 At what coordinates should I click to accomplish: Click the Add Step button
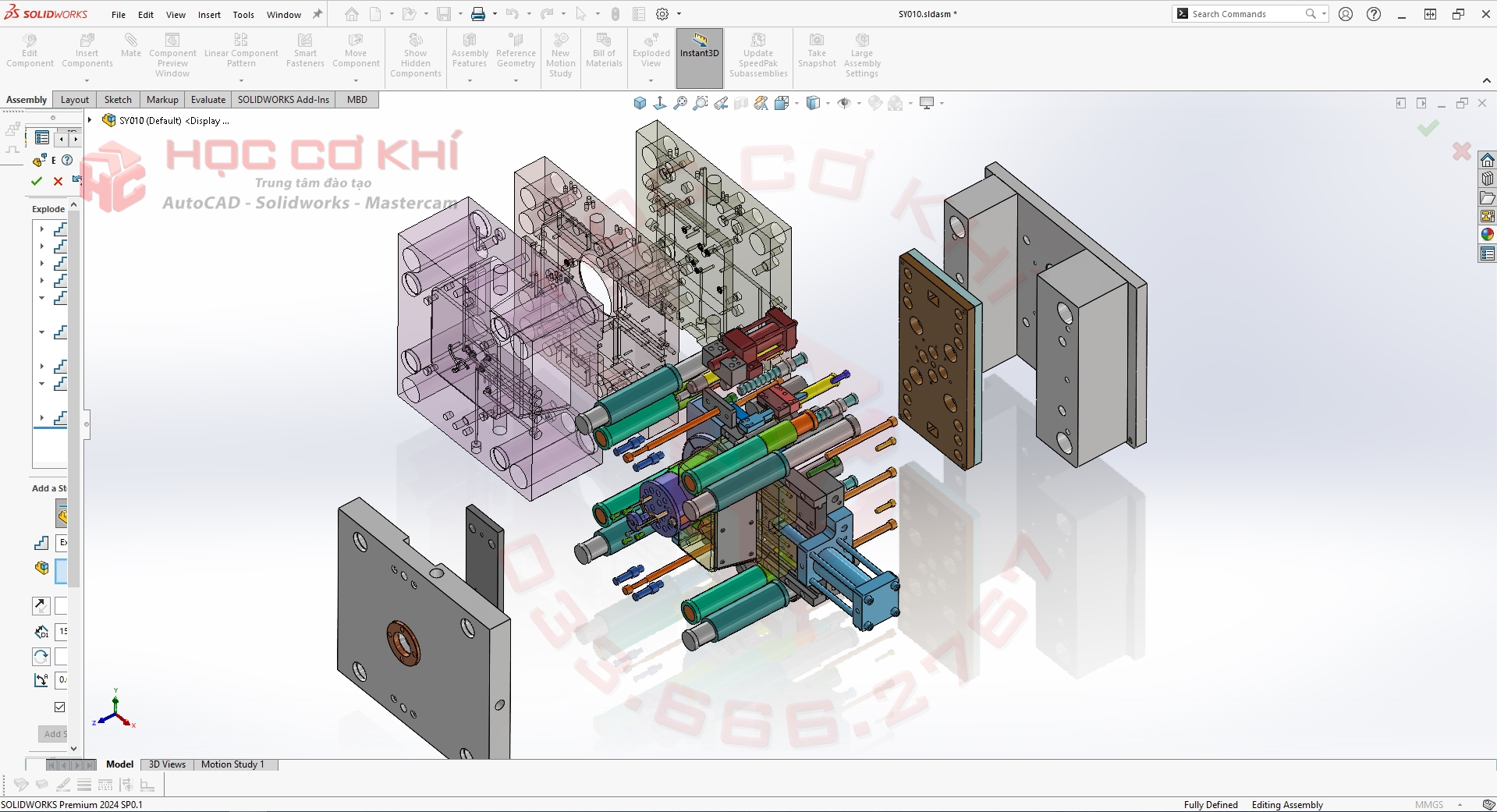point(53,734)
